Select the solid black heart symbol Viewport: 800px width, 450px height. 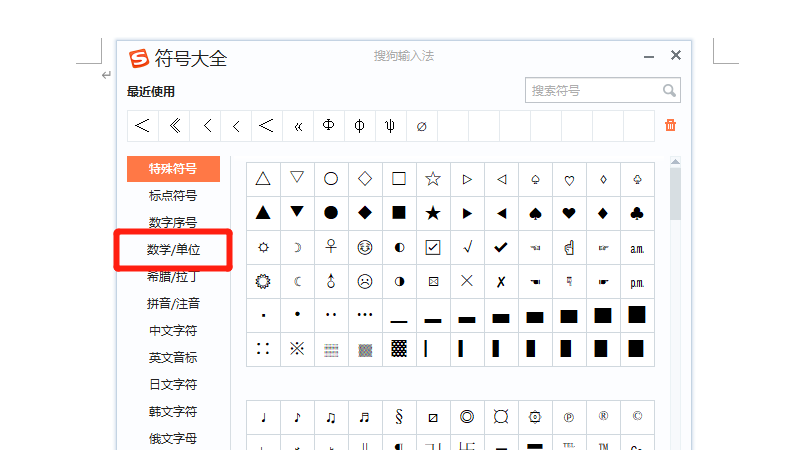pos(569,213)
